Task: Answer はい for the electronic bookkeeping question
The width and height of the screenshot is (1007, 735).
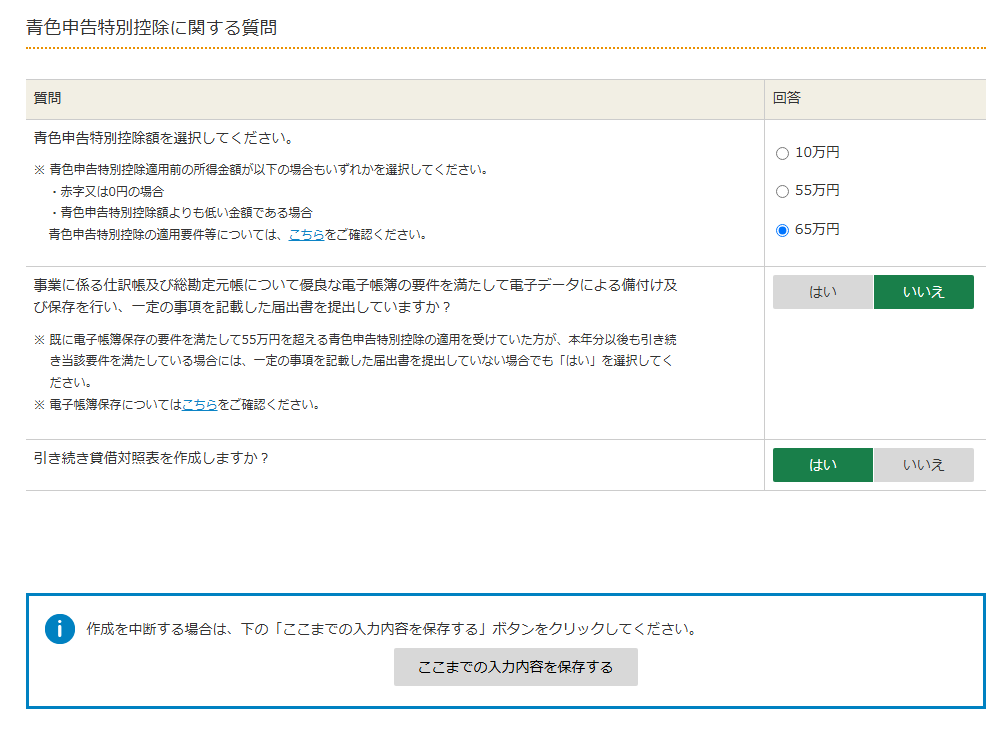Action: click(x=823, y=292)
